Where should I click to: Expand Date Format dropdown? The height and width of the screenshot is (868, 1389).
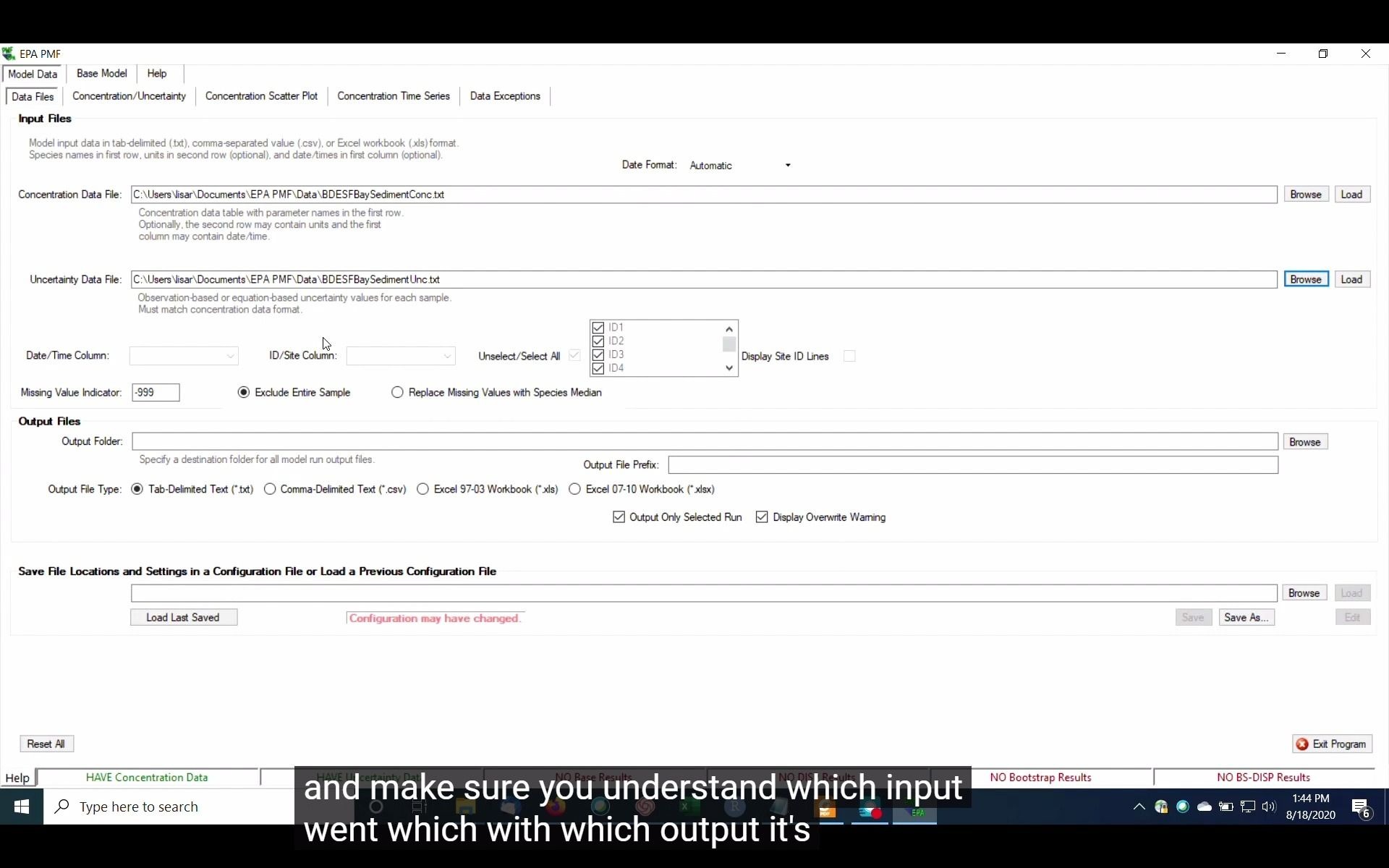(x=787, y=164)
